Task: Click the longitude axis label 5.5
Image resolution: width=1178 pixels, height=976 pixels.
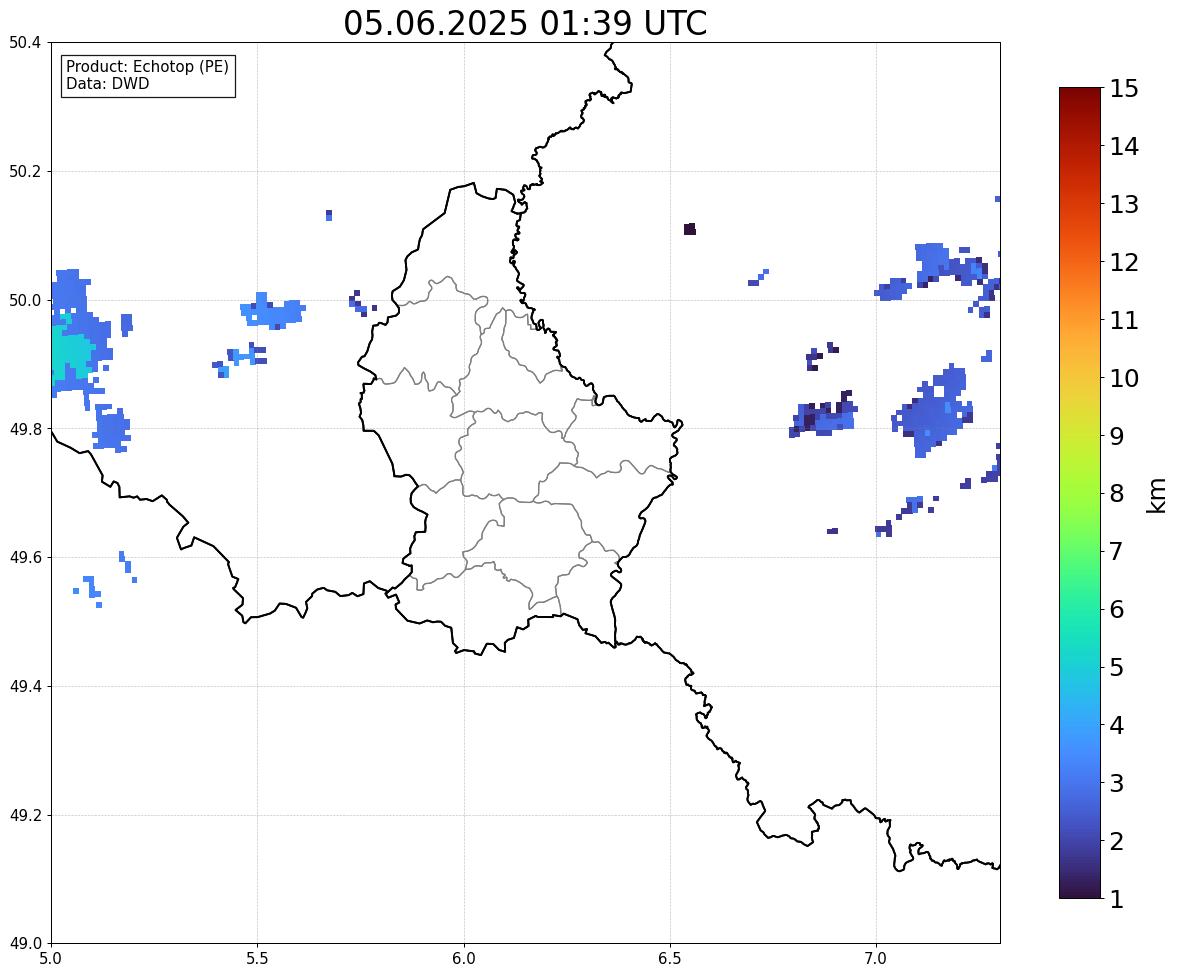Action: click(258, 959)
